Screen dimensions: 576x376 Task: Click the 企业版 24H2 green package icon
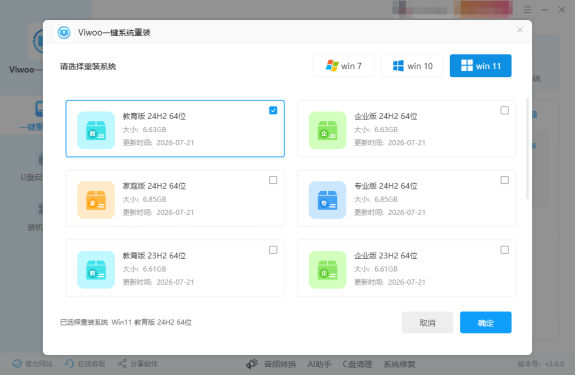tap(327, 130)
